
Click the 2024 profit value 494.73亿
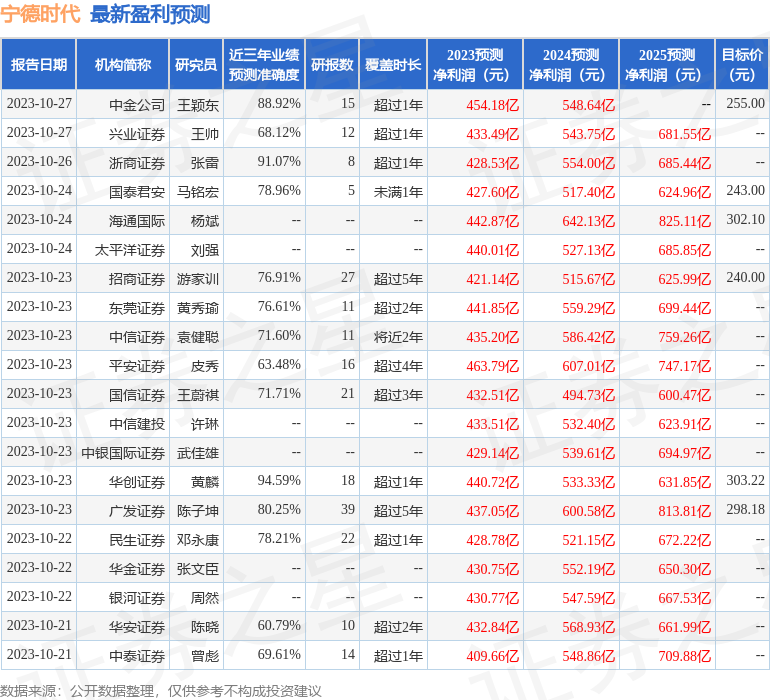(588, 394)
